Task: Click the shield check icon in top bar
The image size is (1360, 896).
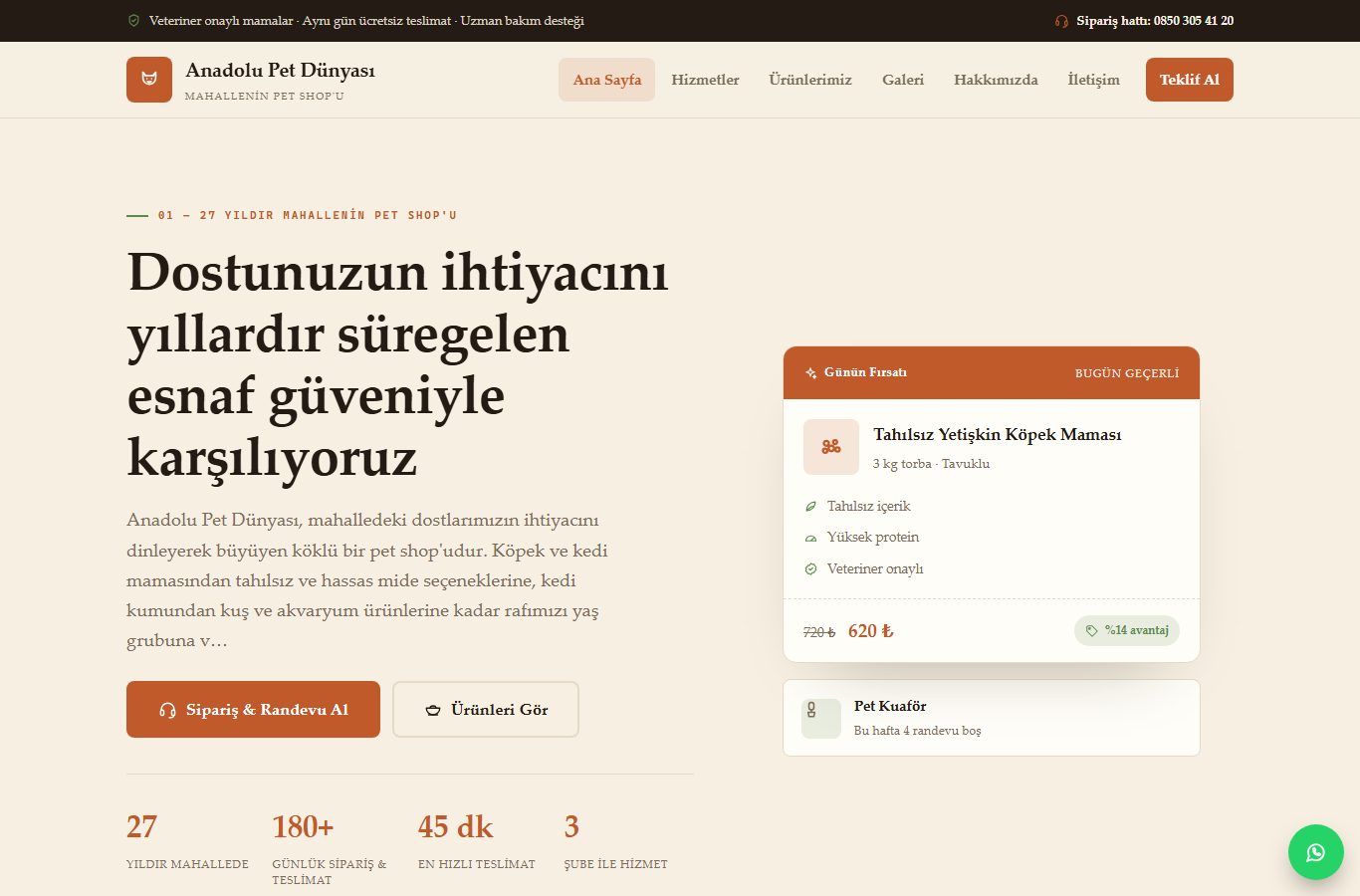Action: (133, 21)
